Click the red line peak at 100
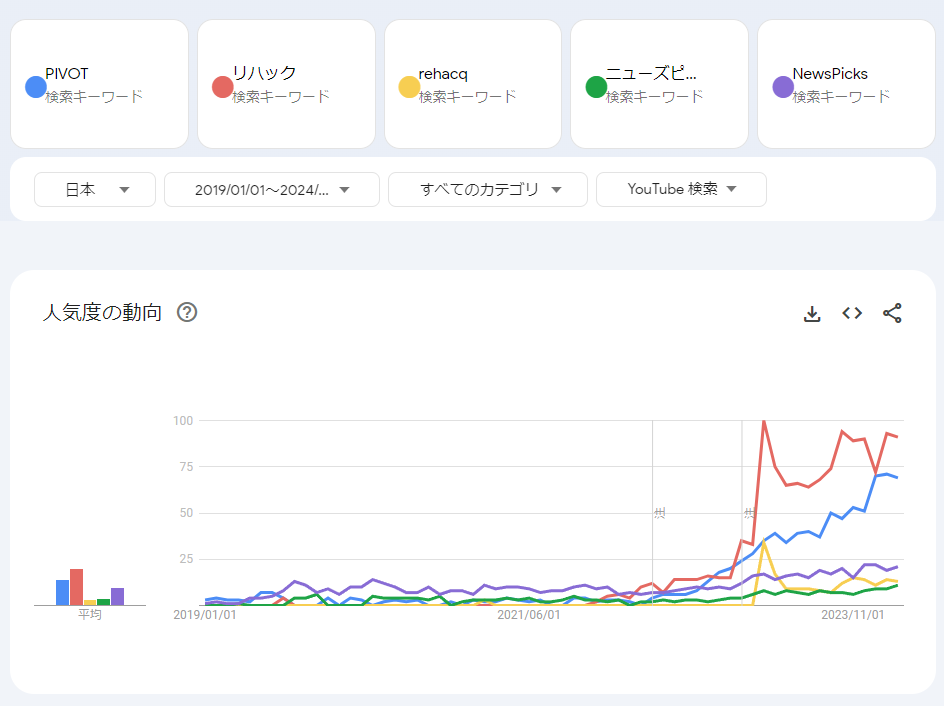This screenshot has width=944, height=706. [763, 421]
